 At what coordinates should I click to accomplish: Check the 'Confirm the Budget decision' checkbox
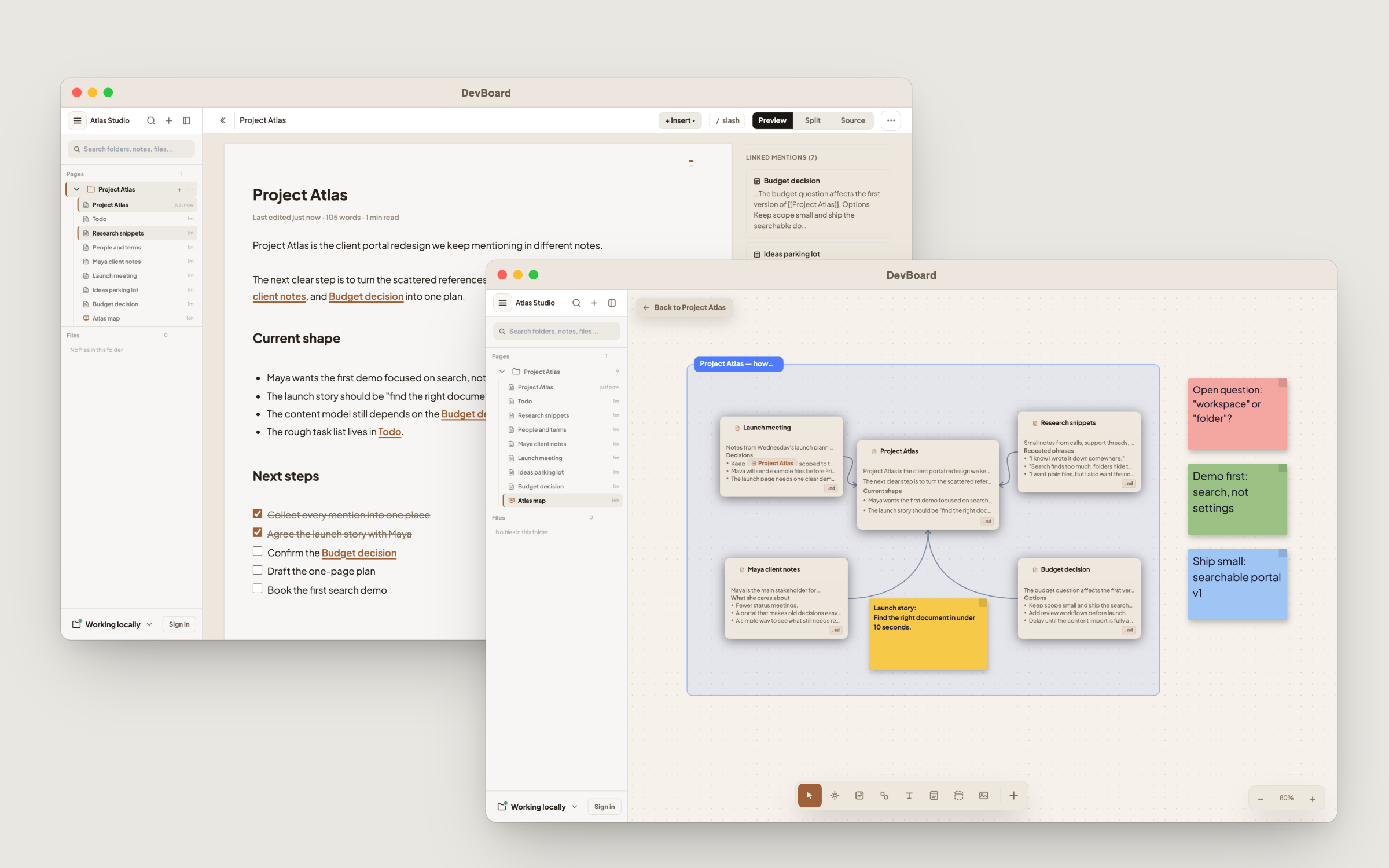tap(258, 551)
